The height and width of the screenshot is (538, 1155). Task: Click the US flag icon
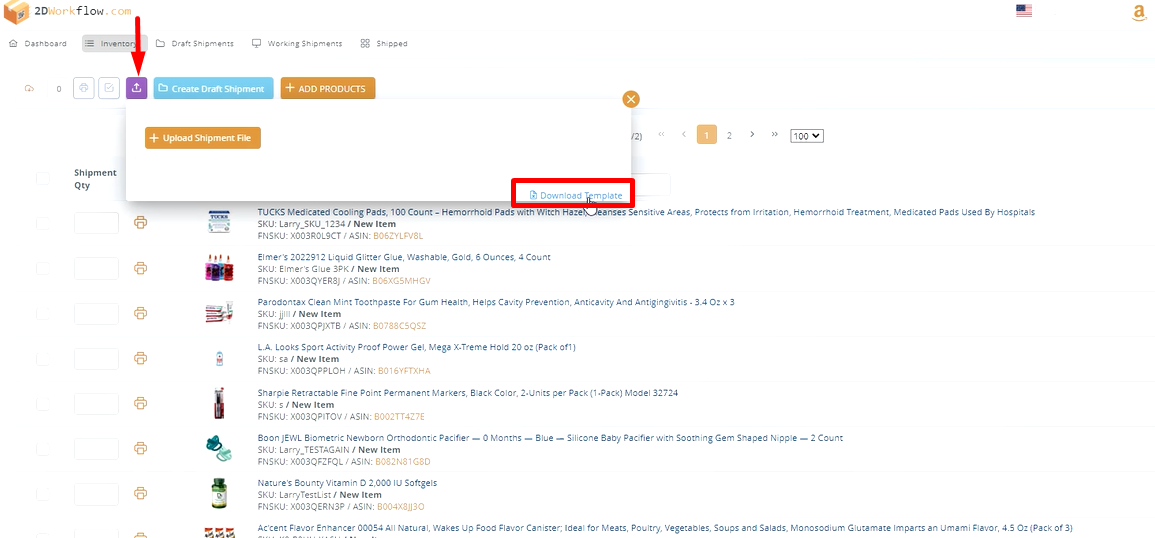[1023, 11]
